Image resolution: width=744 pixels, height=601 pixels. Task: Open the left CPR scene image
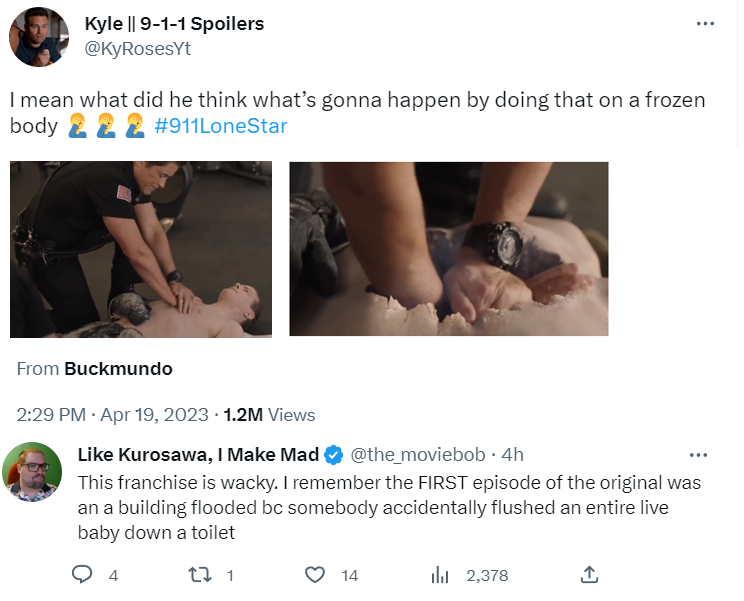pos(141,249)
